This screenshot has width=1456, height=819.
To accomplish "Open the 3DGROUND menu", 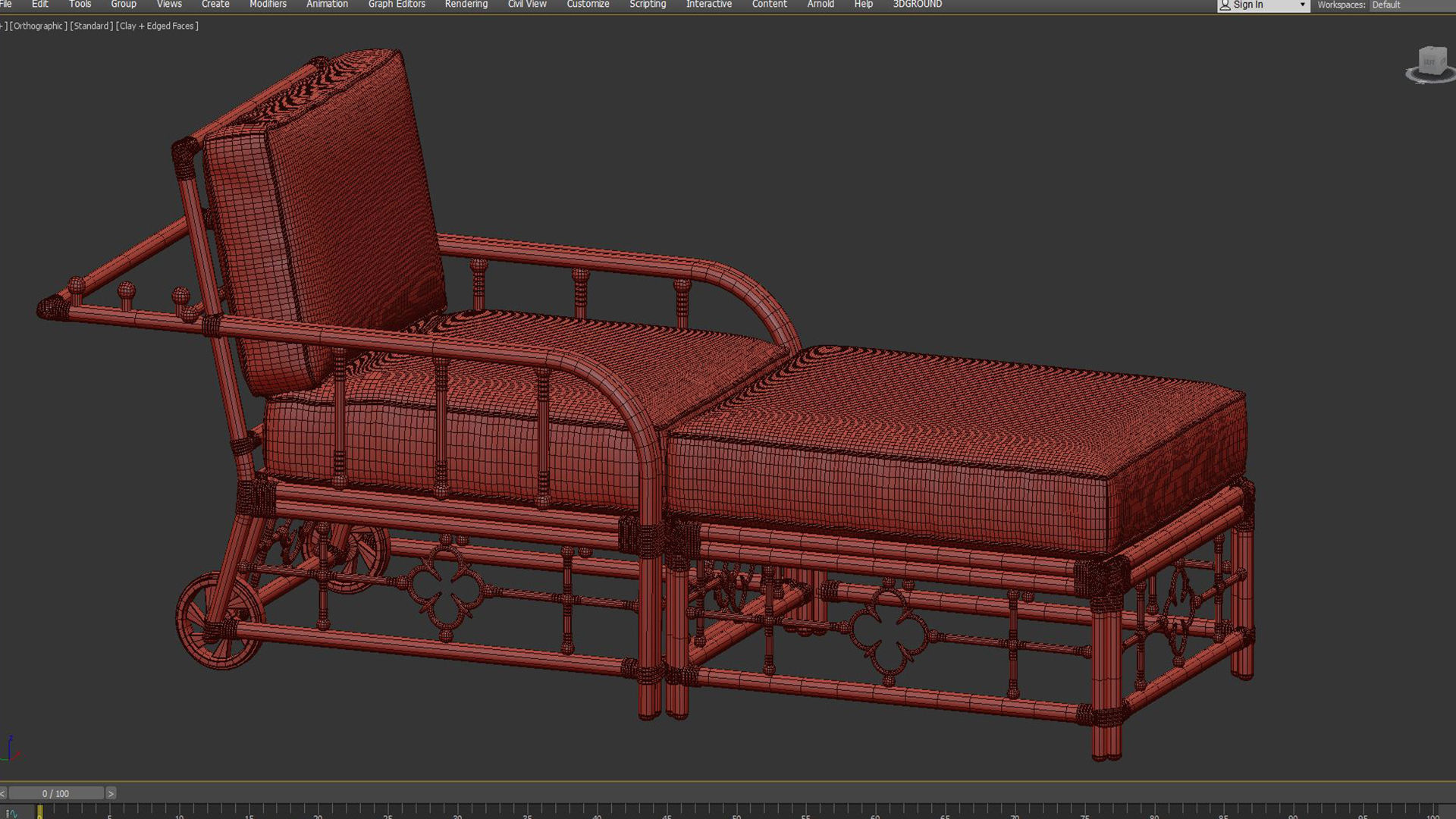I will click(918, 5).
